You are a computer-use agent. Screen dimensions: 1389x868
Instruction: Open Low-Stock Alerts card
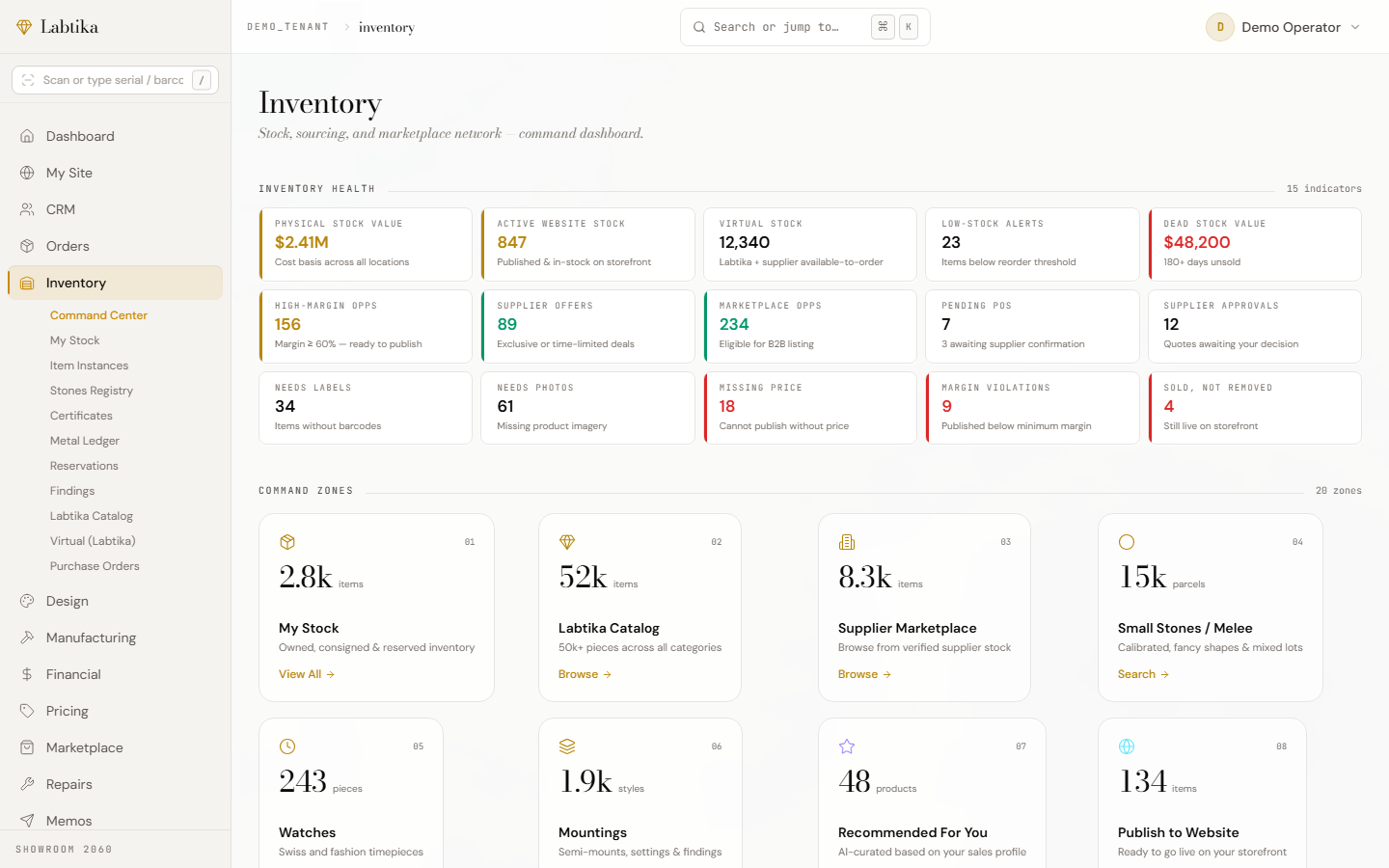1032,244
